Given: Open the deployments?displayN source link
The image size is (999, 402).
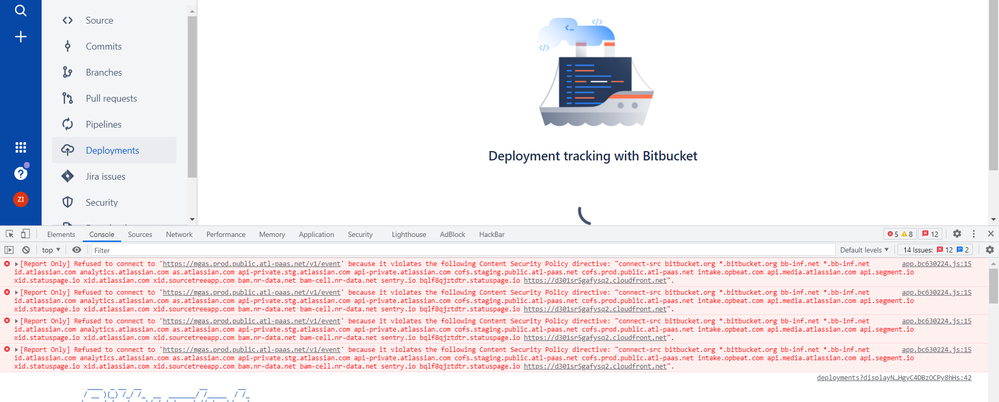Looking at the screenshot, I should click(894, 378).
